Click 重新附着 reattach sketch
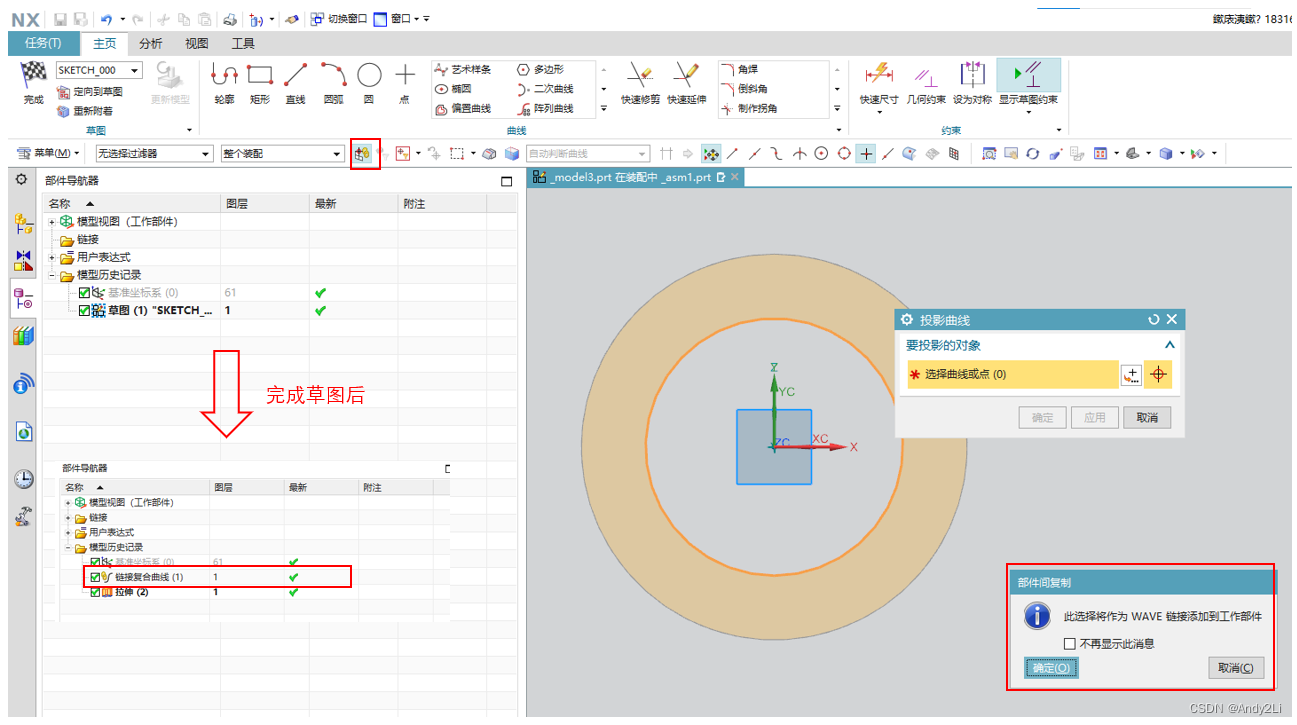 (x=85, y=111)
